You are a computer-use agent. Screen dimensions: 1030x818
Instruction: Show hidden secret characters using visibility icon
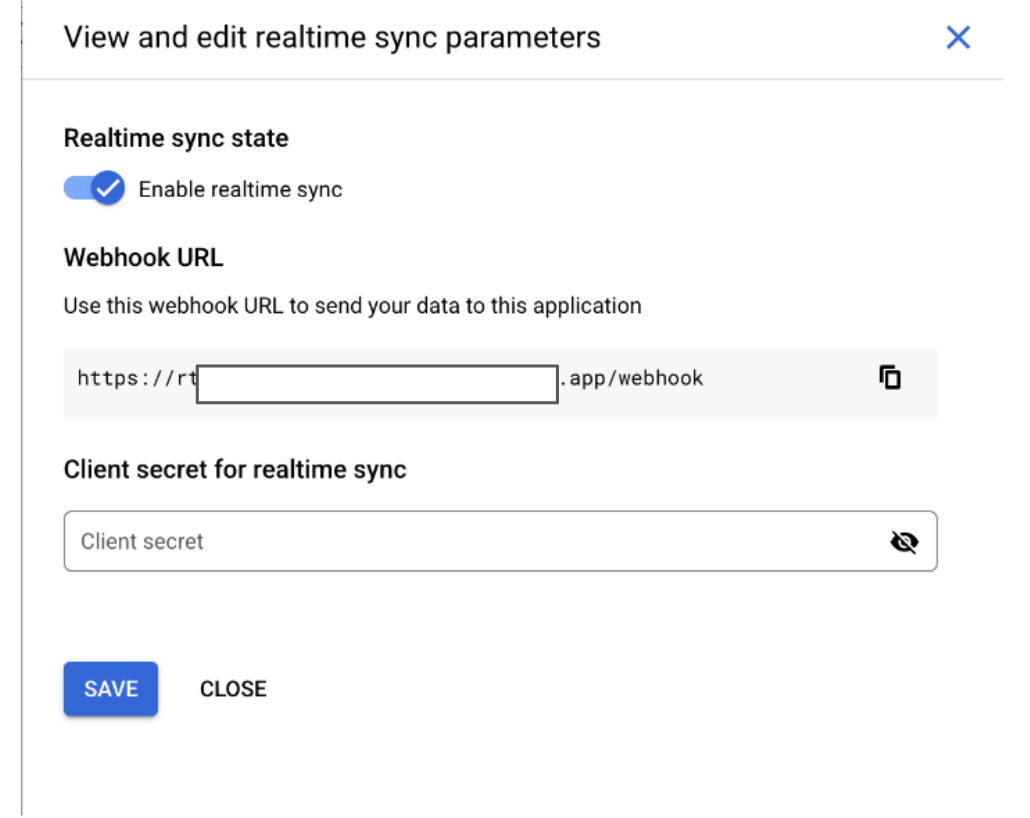[905, 541]
